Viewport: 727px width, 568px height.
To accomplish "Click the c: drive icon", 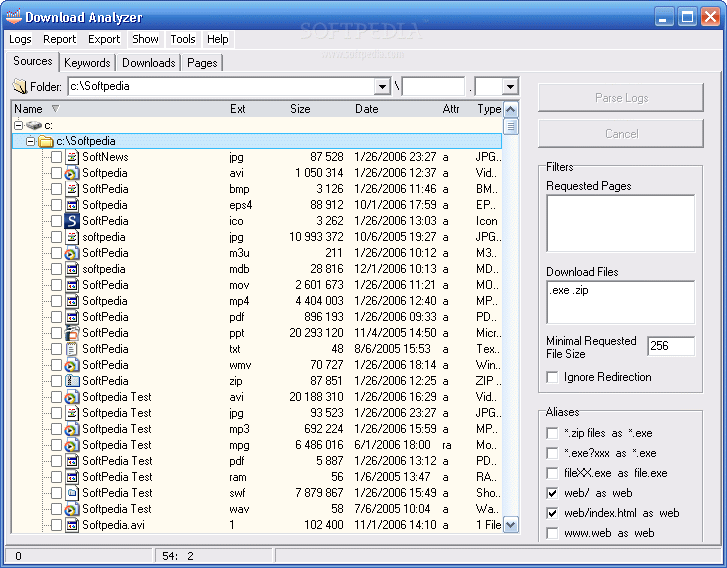I will 34,125.
